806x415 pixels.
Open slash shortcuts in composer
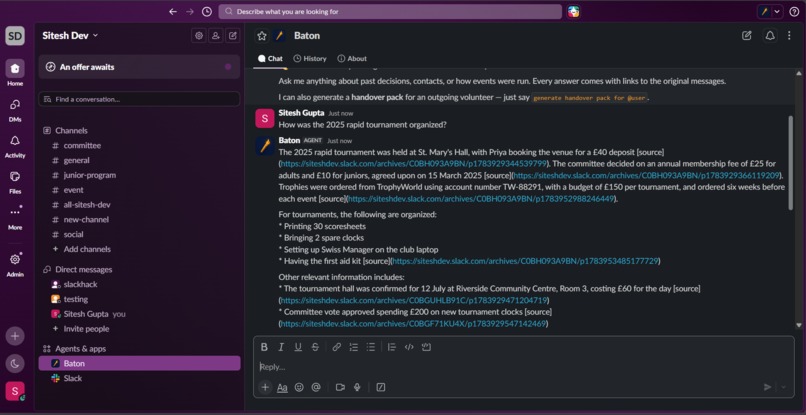tap(381, 387)
